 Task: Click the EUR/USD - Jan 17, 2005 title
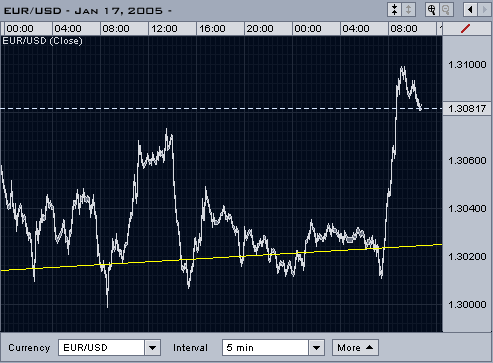click(x=87, y=11)
